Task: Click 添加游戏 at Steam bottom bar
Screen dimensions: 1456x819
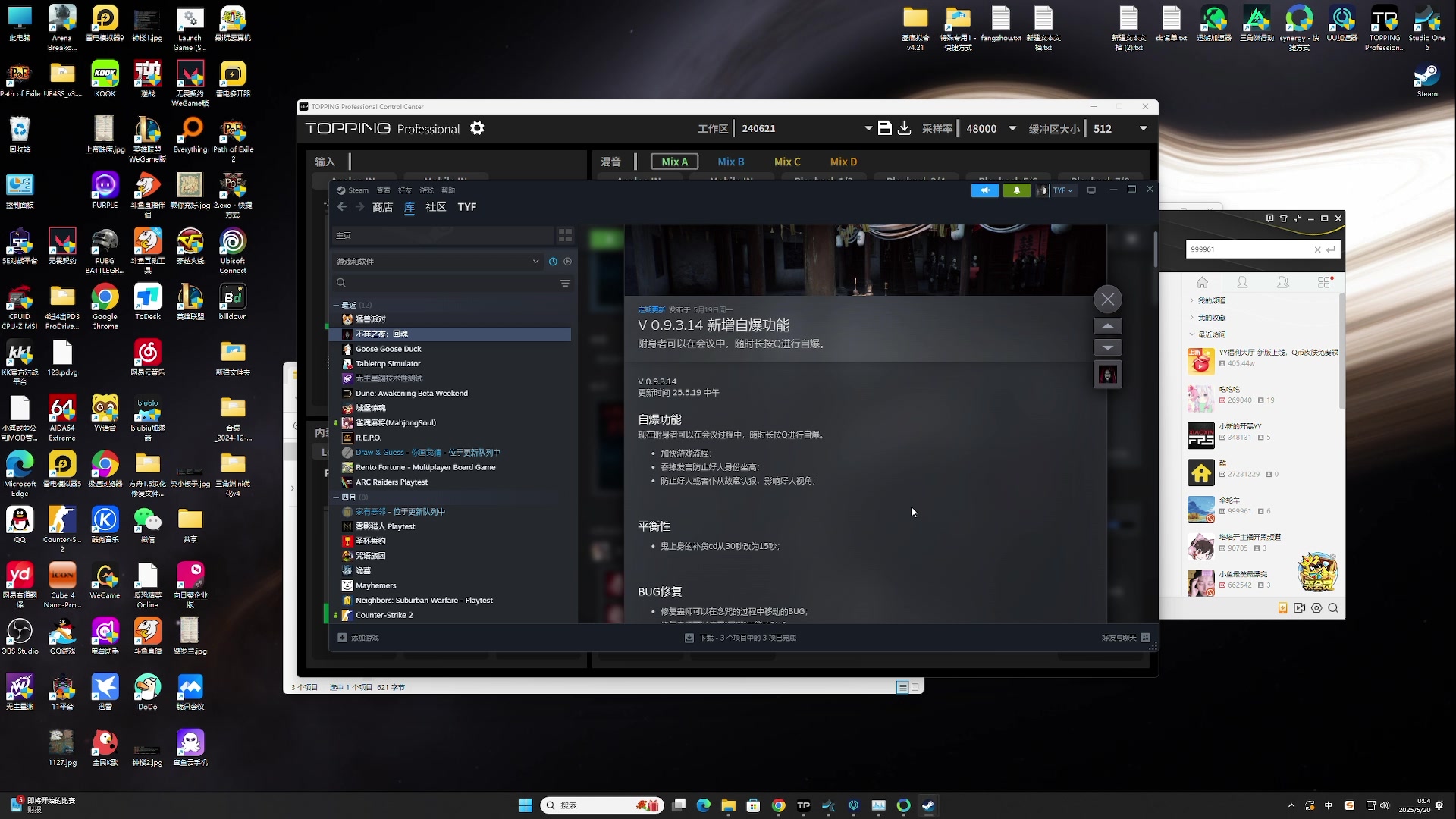Action: [x=358, y=638]
